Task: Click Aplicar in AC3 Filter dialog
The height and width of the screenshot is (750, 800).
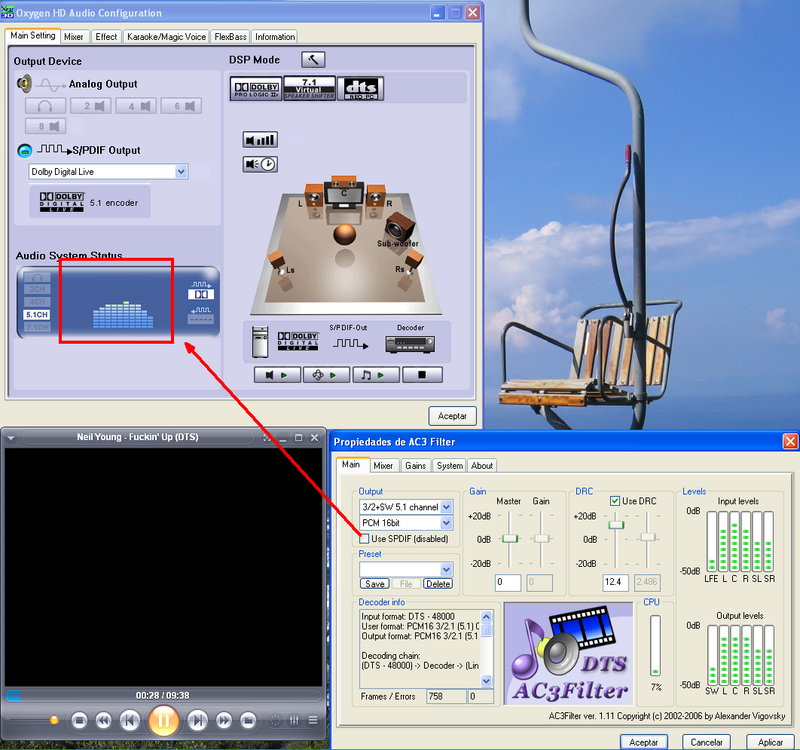Action: pos(770,742)
